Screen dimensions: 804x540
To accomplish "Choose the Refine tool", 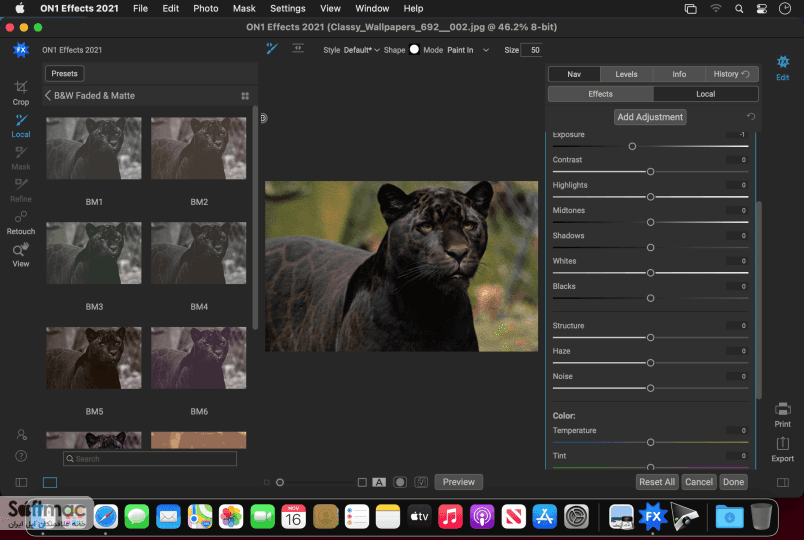I will (21, 190).
